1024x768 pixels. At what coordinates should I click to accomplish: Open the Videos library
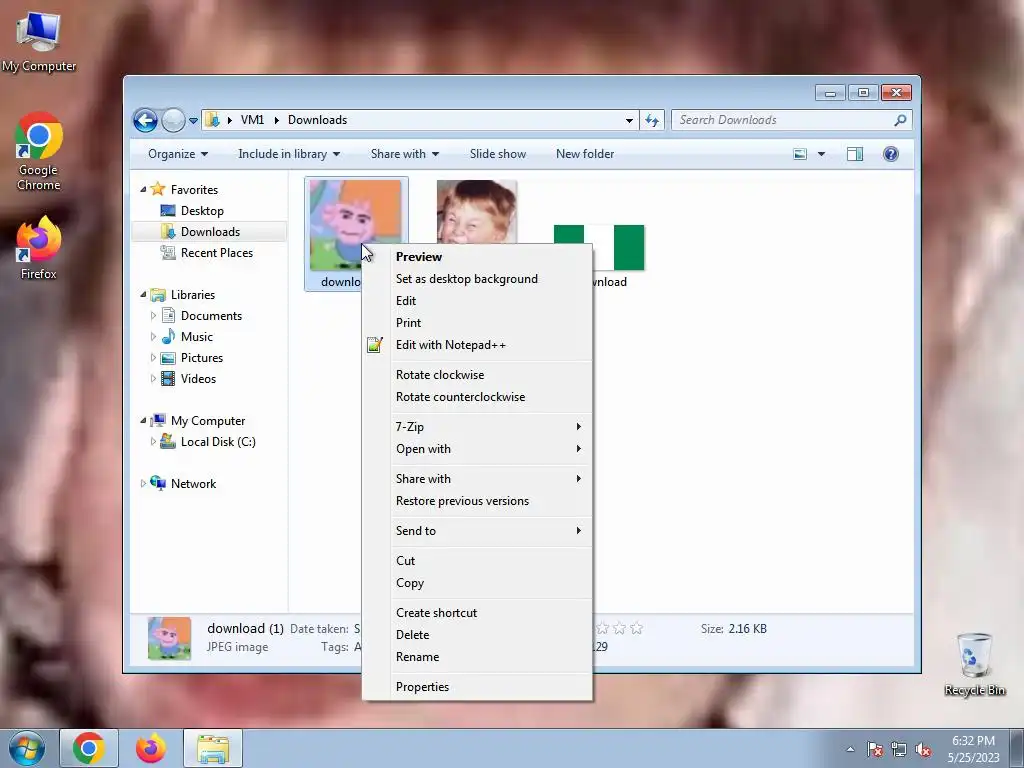pyautogui.click(x=198, y=379)
